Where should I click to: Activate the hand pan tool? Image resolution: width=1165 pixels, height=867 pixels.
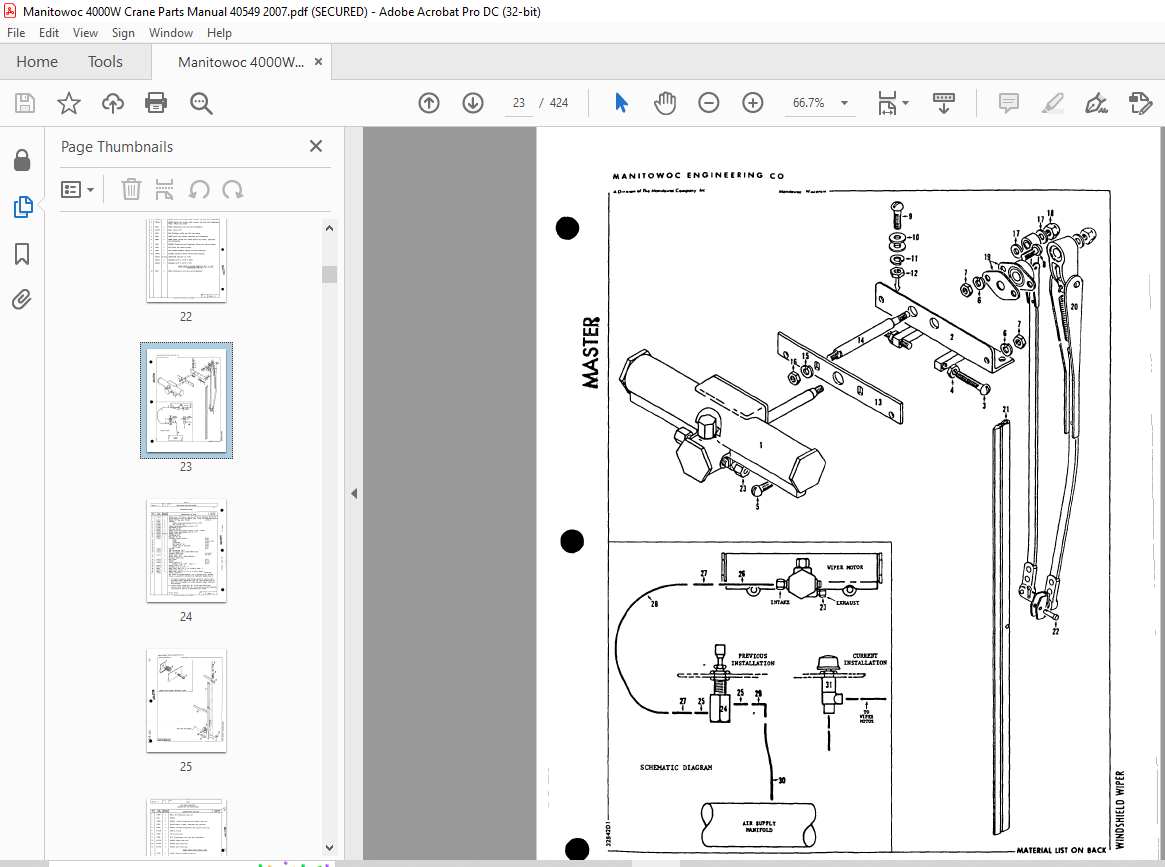(665, 103)
